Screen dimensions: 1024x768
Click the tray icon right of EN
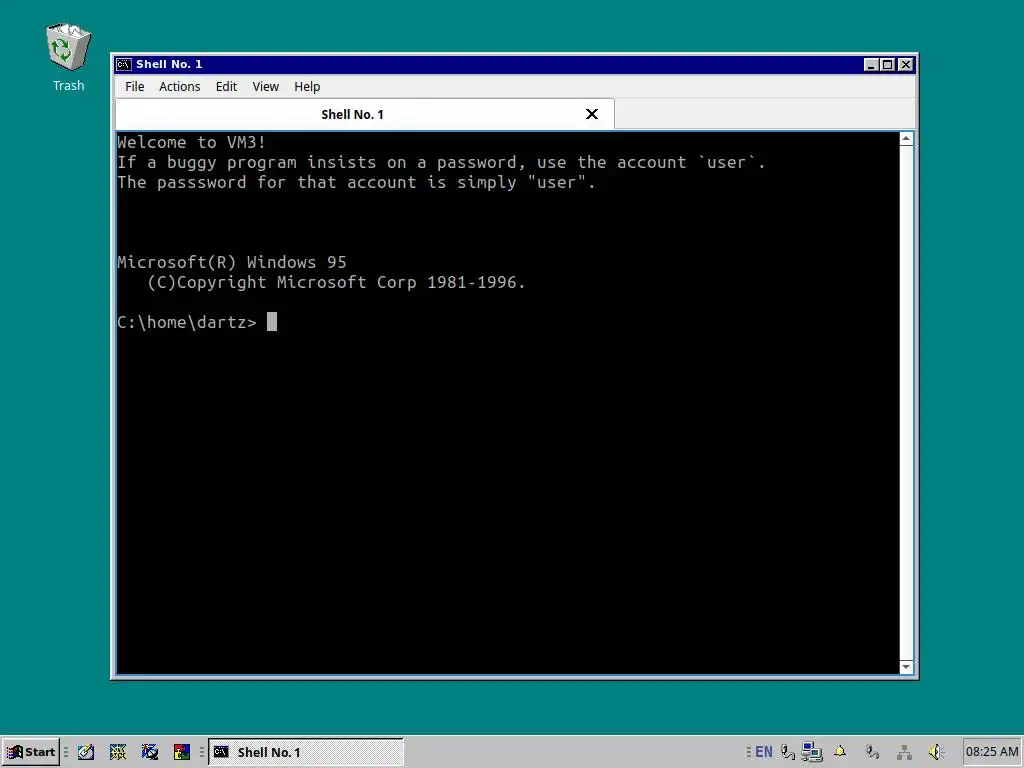click(x=788, y=752)
